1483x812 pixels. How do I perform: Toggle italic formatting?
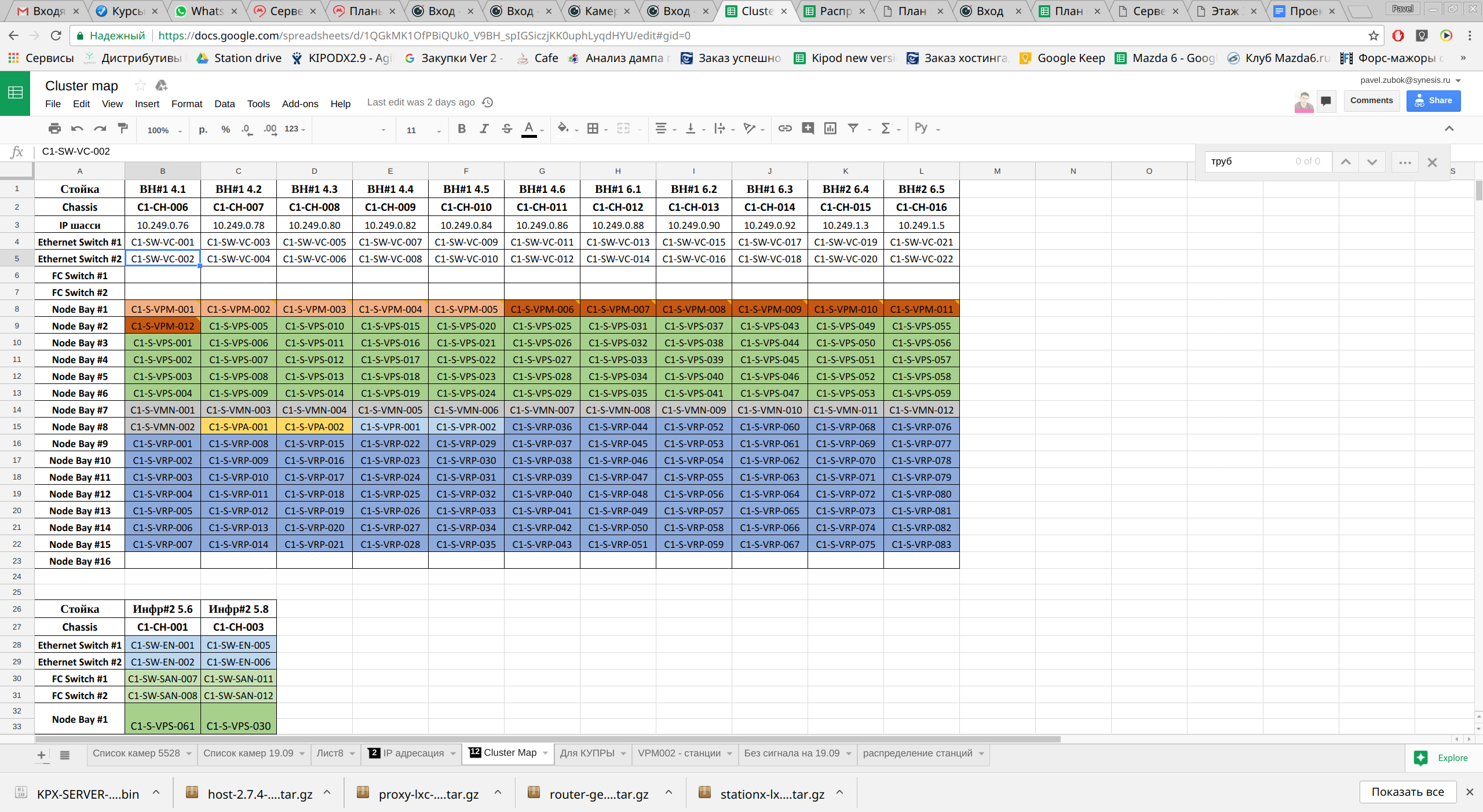coord(484,129)
